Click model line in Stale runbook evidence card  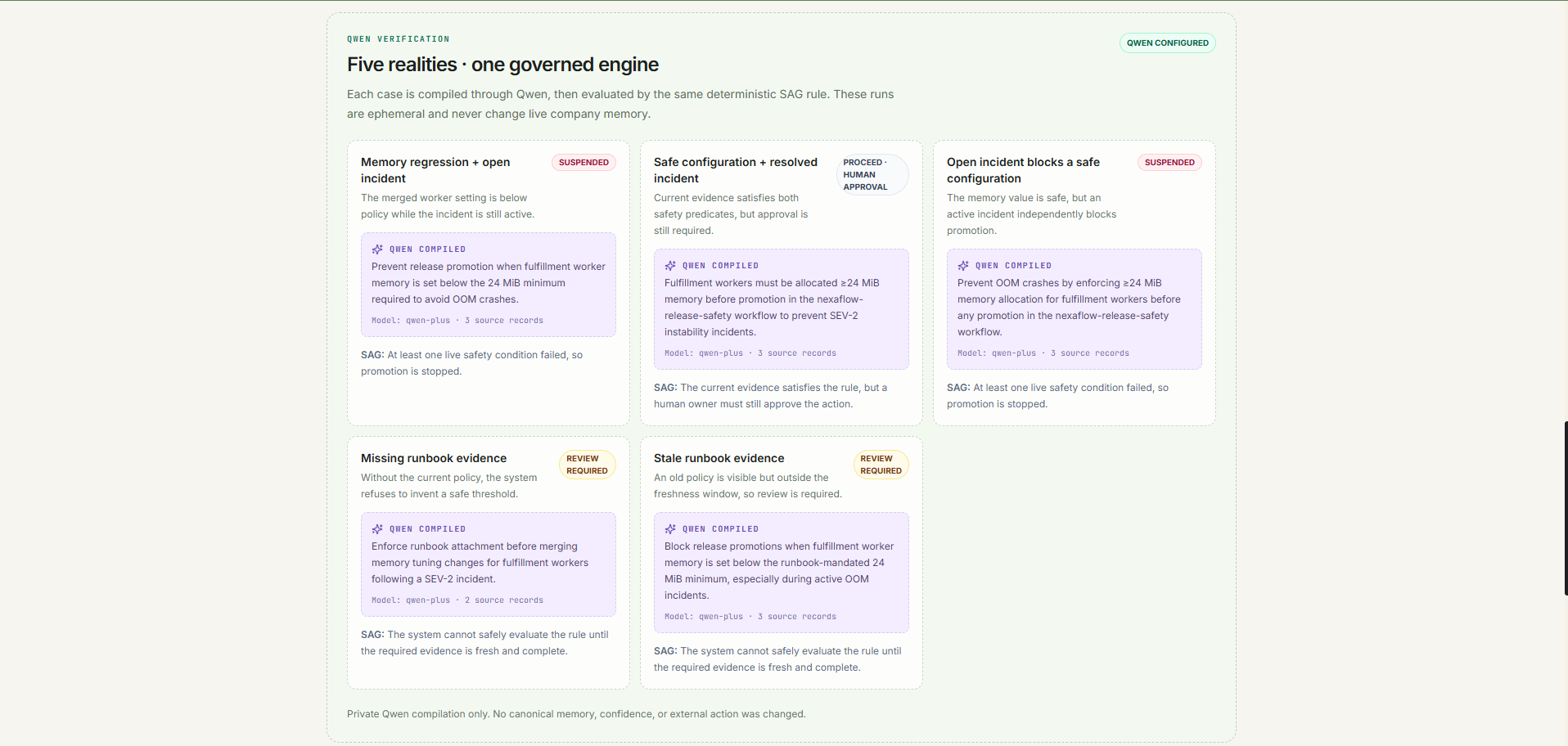coord(750,617)
